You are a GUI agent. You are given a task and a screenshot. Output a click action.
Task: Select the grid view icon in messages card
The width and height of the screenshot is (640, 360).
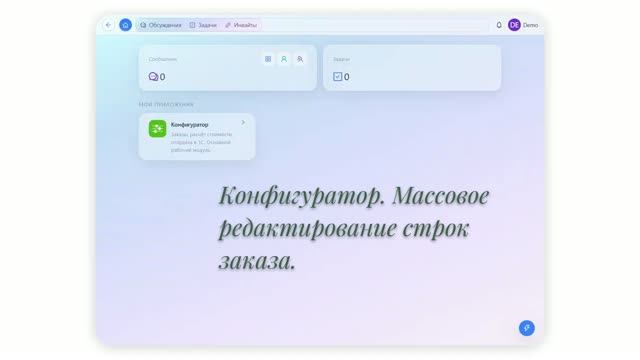tap(268, 59)
